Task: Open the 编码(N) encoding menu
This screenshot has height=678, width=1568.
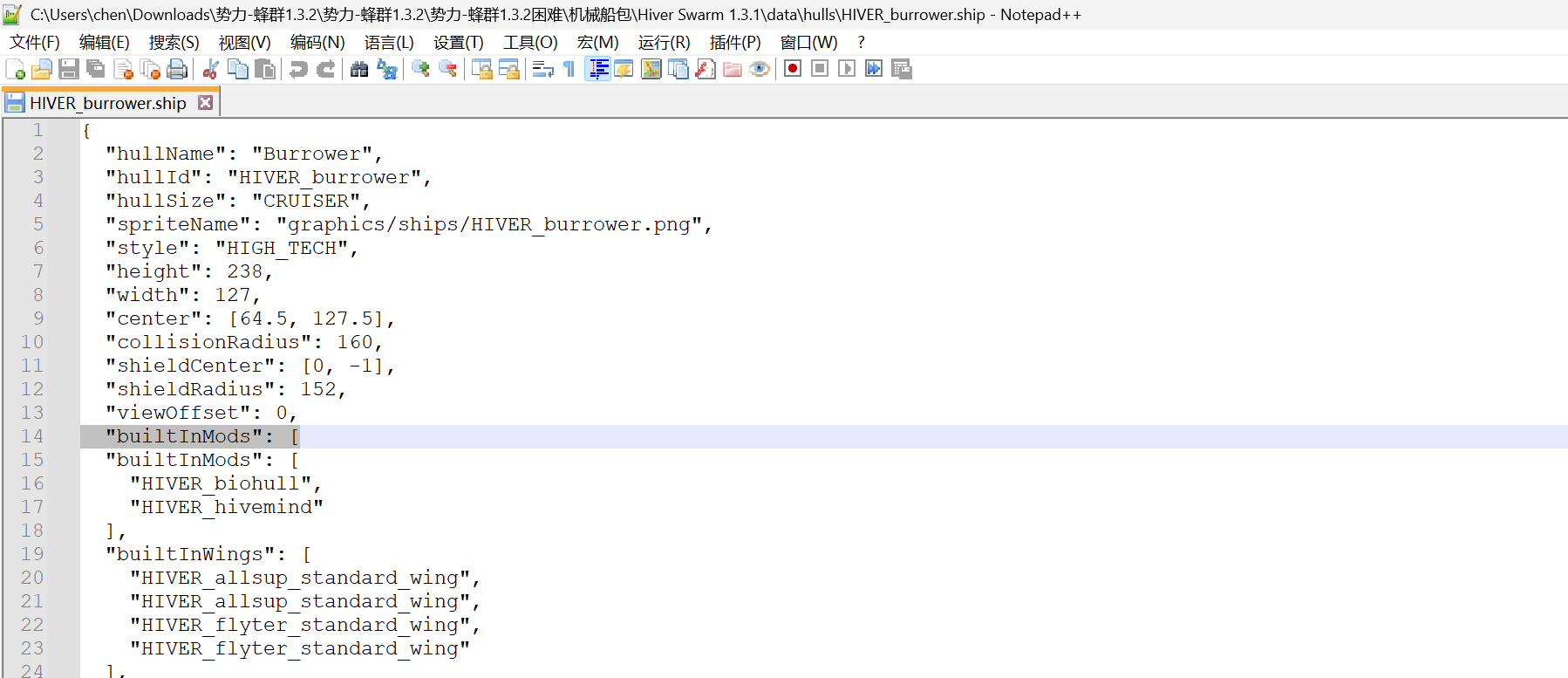Action: (x=317, y=43)
